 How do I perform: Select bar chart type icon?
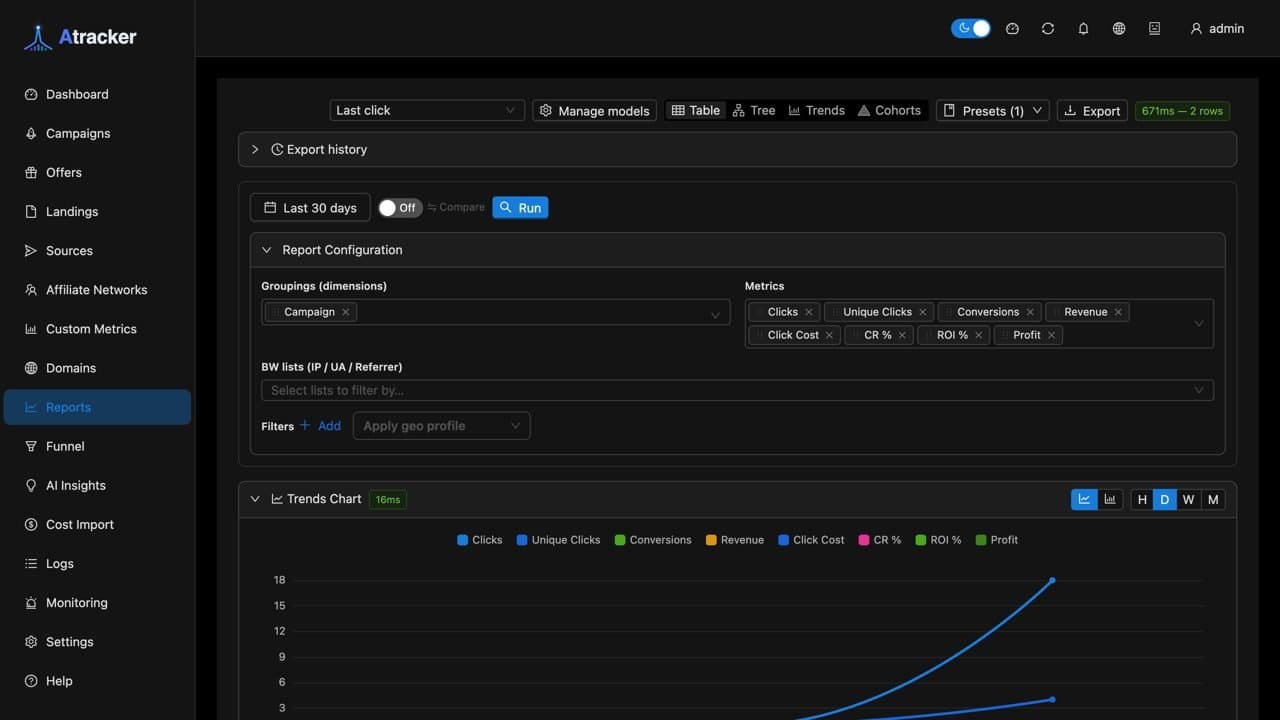[x=1110, y=499]
